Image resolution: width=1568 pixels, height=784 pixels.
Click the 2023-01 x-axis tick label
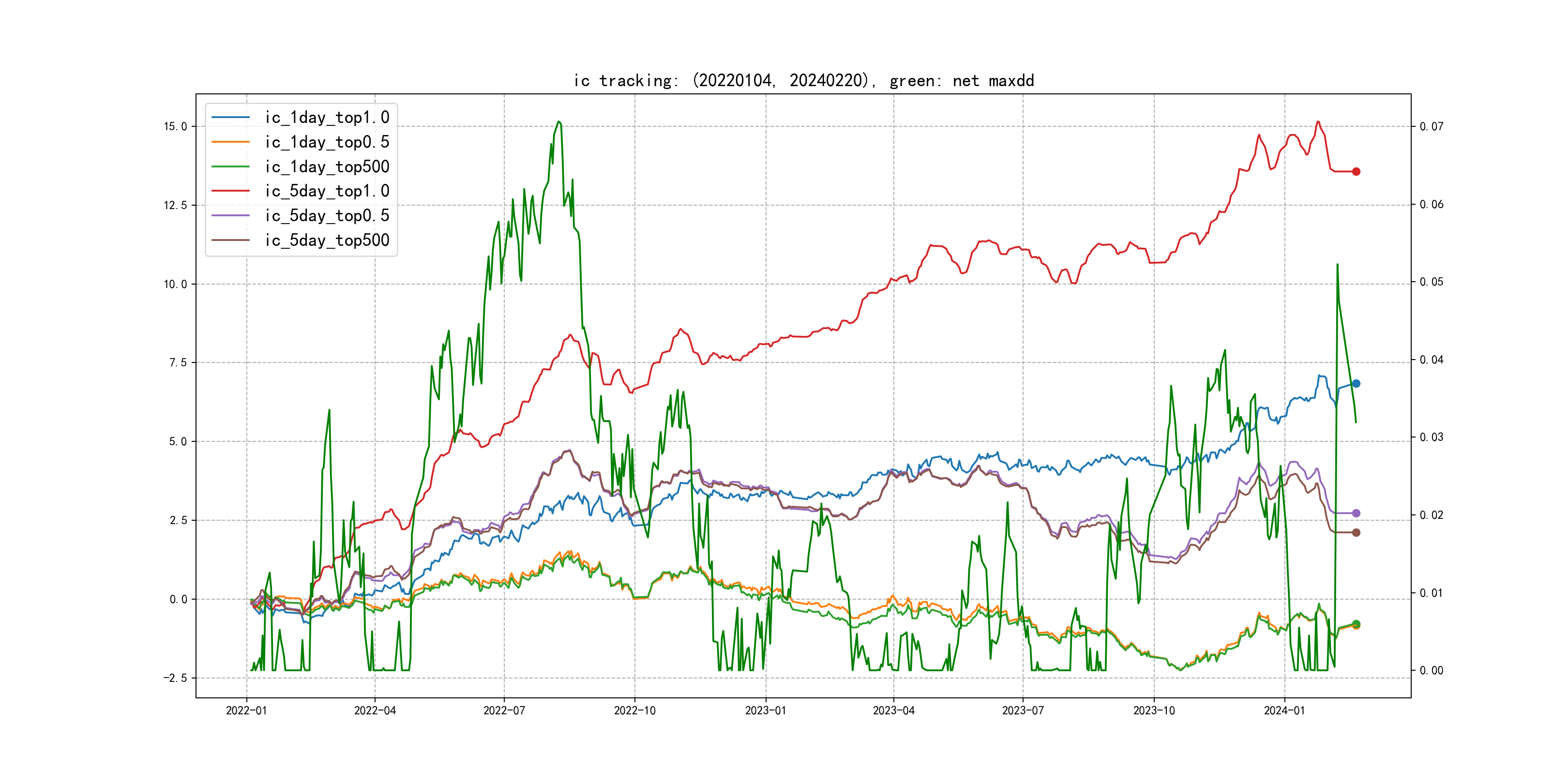coord(765,710)
